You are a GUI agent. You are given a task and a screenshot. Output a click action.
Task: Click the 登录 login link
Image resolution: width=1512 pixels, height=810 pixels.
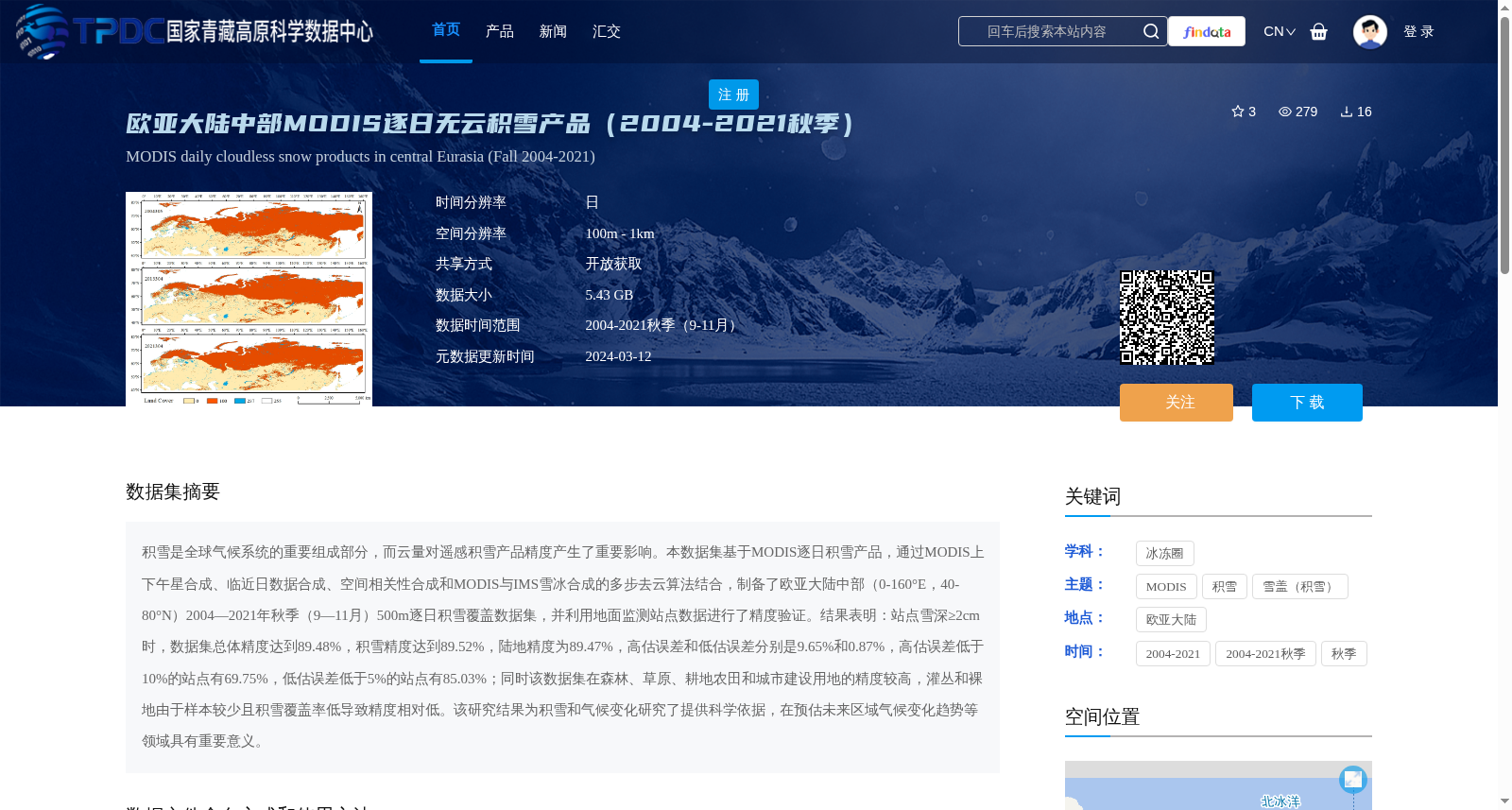coord(1418,31)
